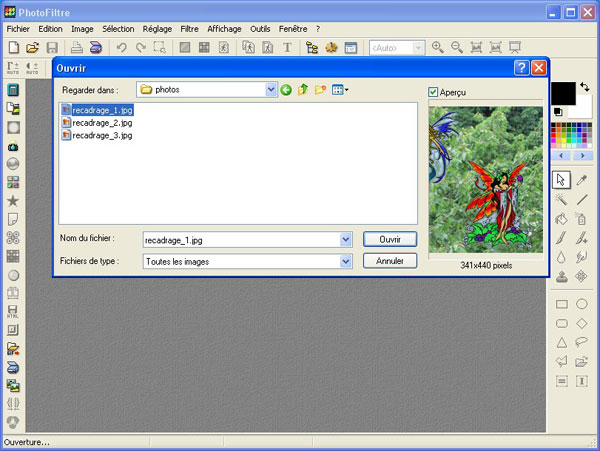Click the dialog help question mark button
The image size is (600, 451).
(521, 68)
